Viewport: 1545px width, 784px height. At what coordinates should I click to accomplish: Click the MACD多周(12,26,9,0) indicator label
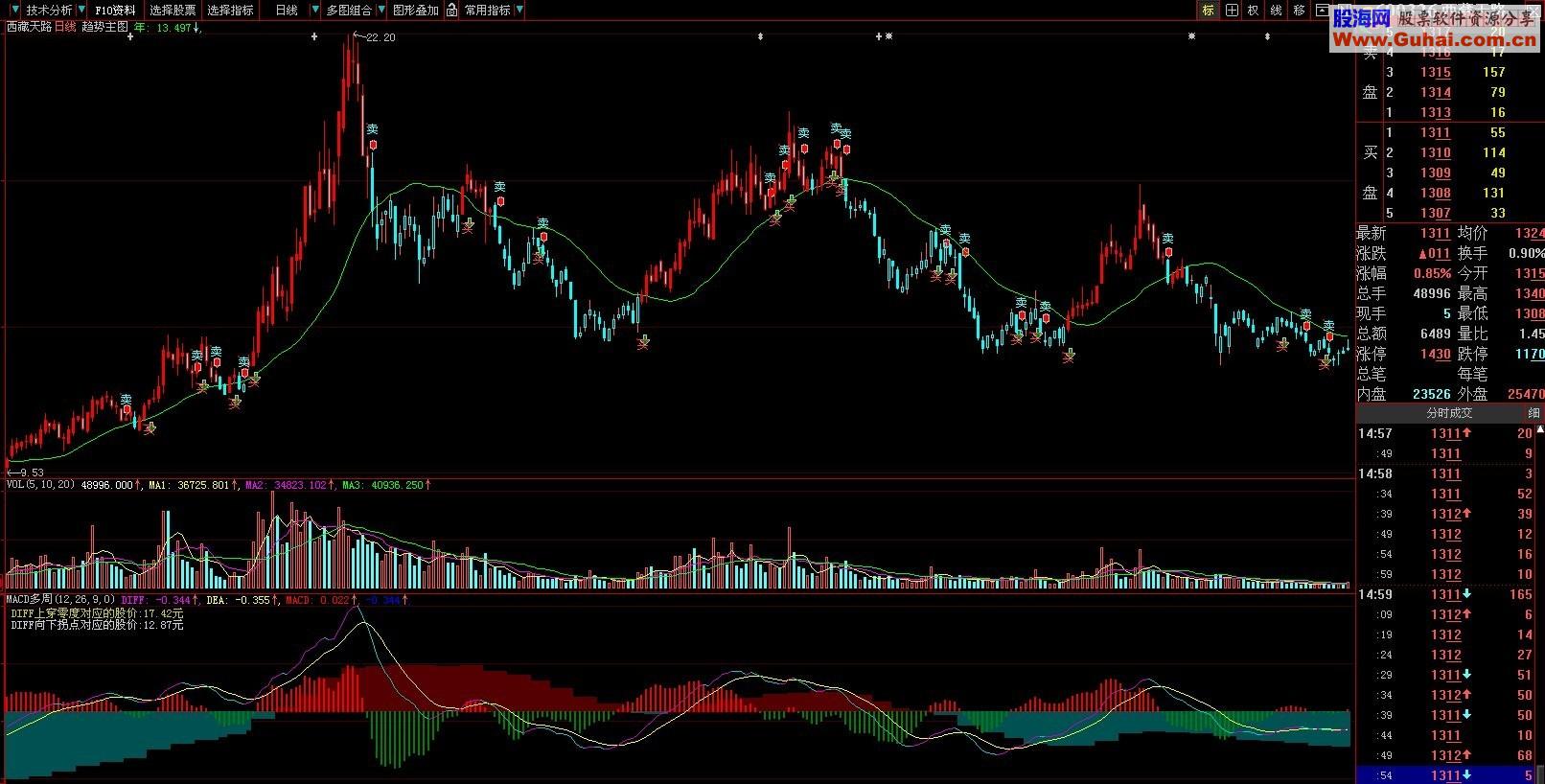click(61, 599)
